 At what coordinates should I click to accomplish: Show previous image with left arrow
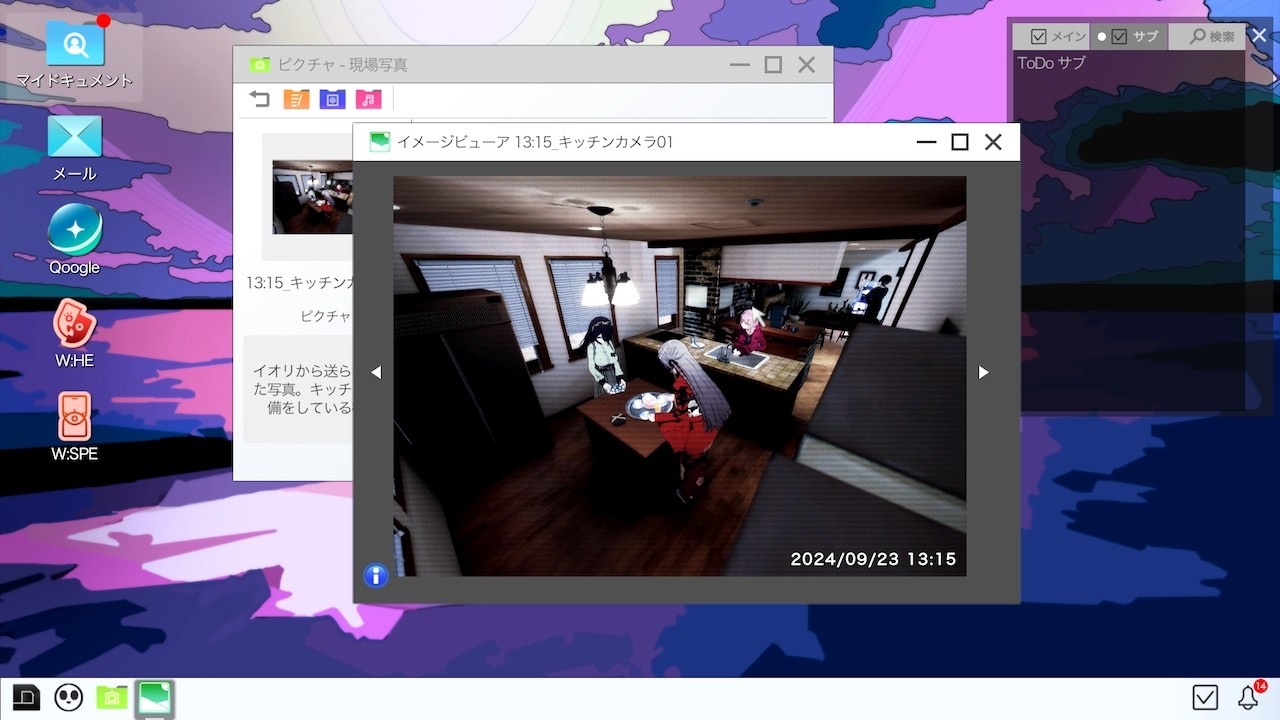(x=376, y=372)
